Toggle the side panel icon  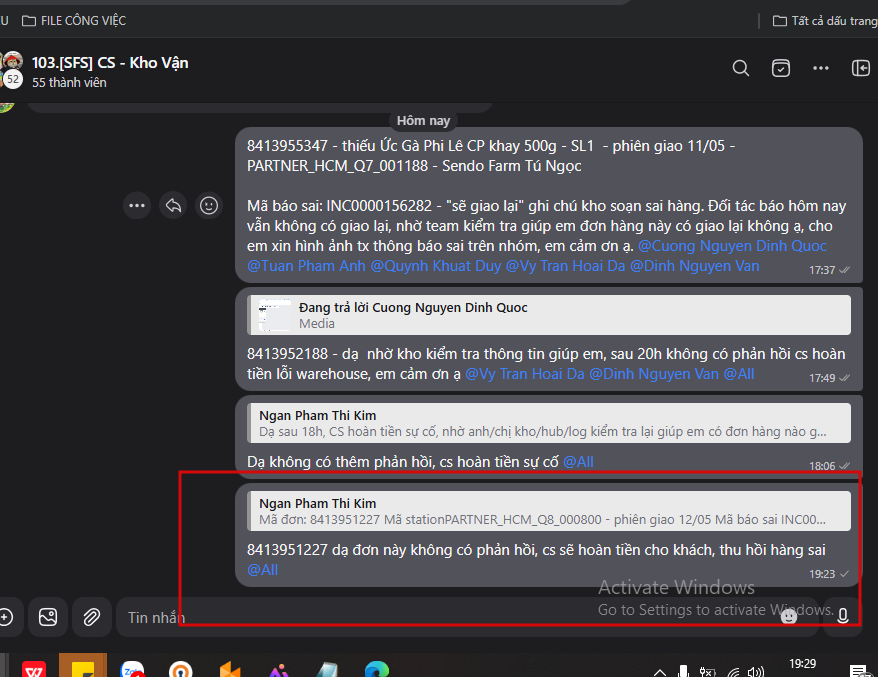coord(861,68)
